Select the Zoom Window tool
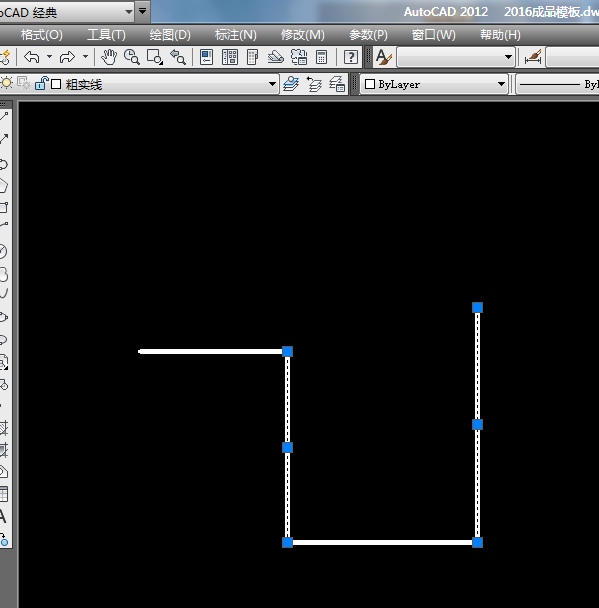The image size is (599, 608). (155, 57)
